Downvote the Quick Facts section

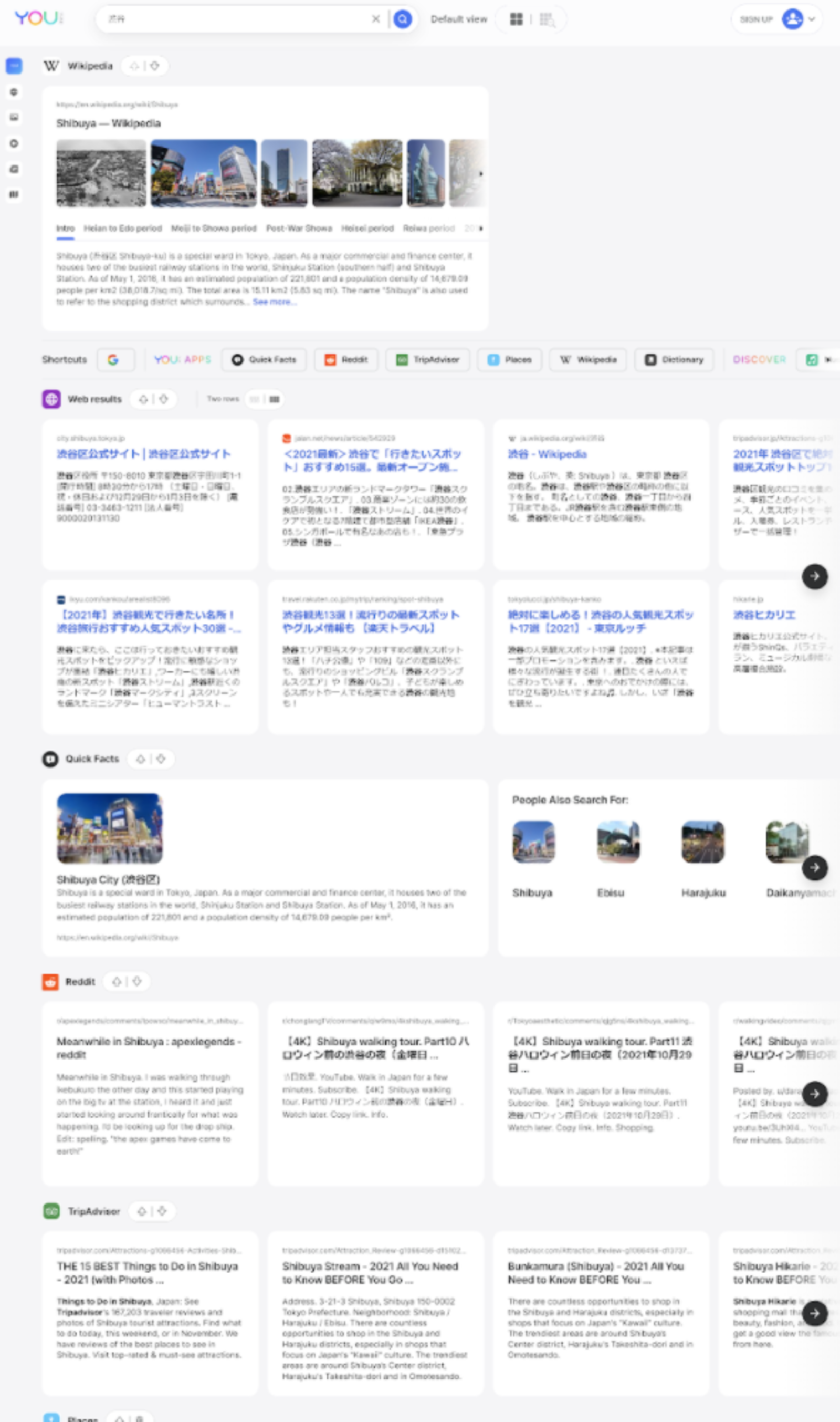coord(161,759)
